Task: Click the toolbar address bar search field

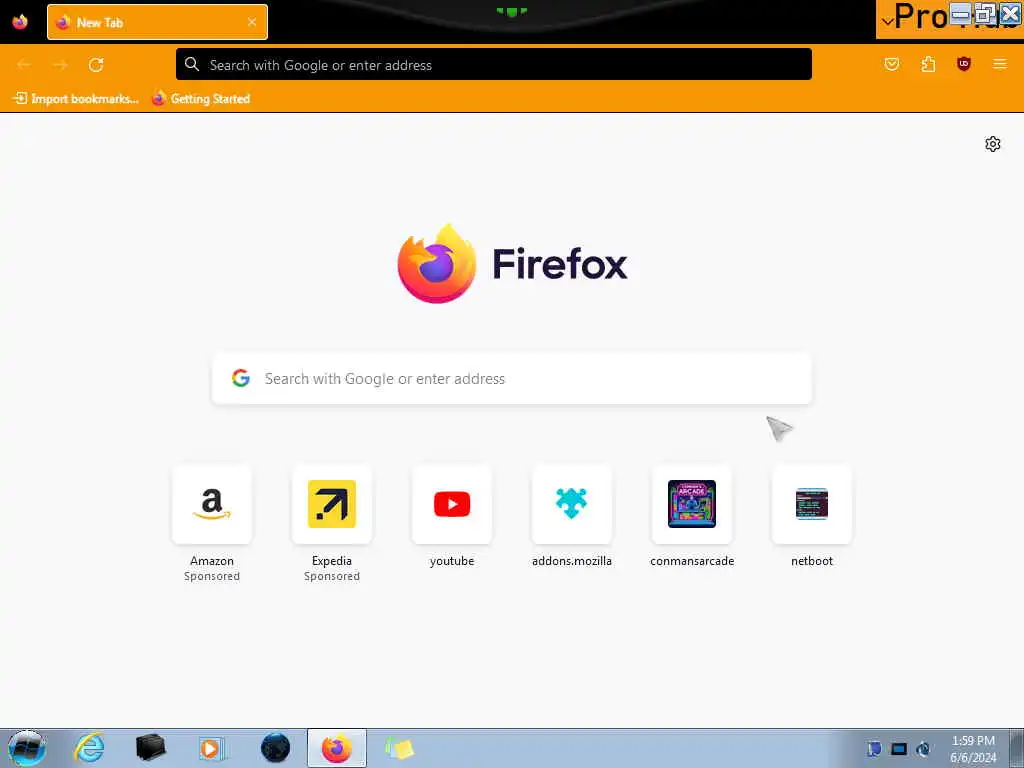Action: [494, 65]
